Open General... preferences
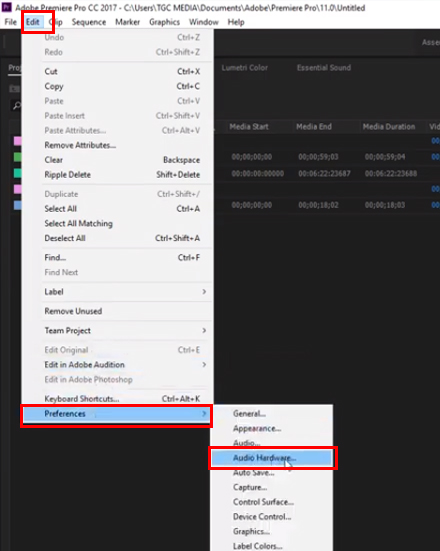 pos(271,414)
